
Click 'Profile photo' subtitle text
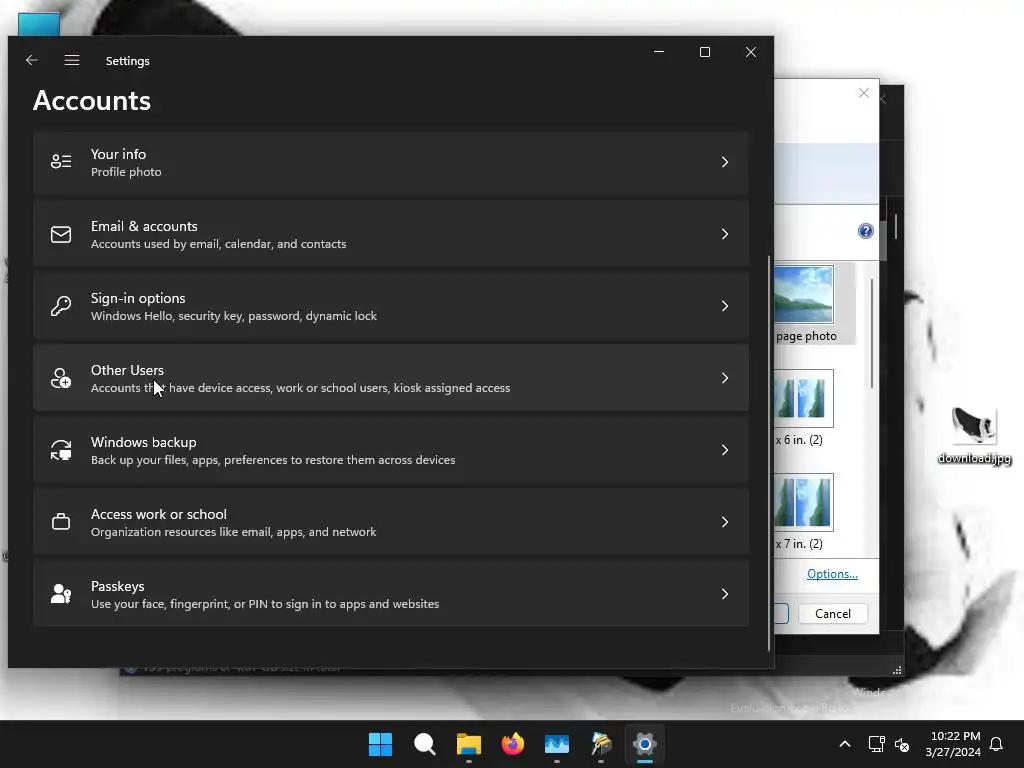(x=126, y=172)
